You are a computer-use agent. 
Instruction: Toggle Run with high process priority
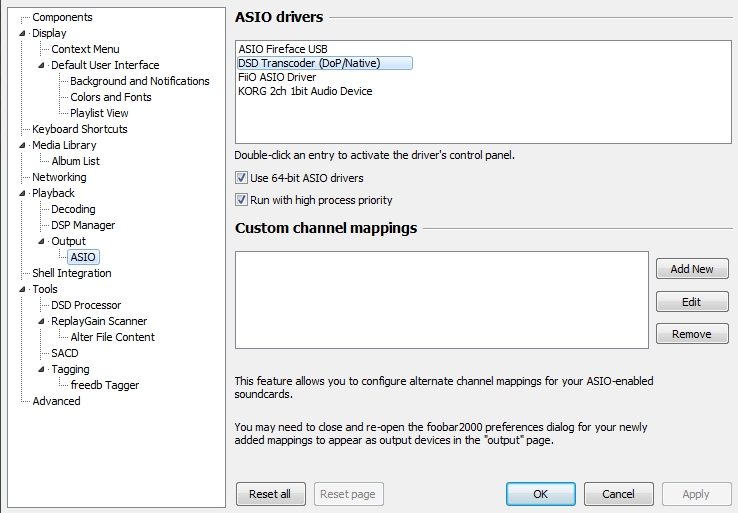click(x=241, y=200)
